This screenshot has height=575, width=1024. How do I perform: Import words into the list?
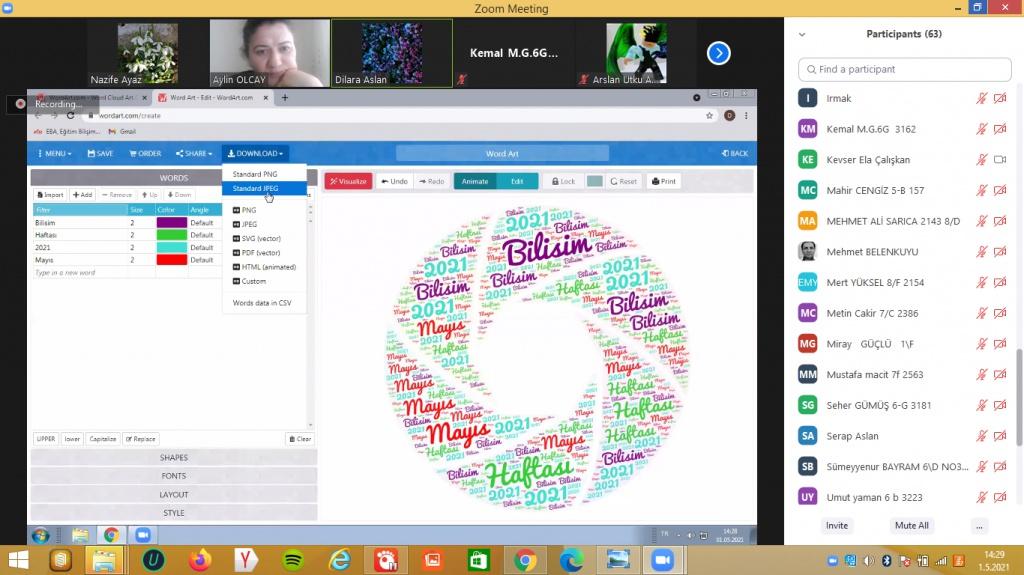[x=50, y=195]
